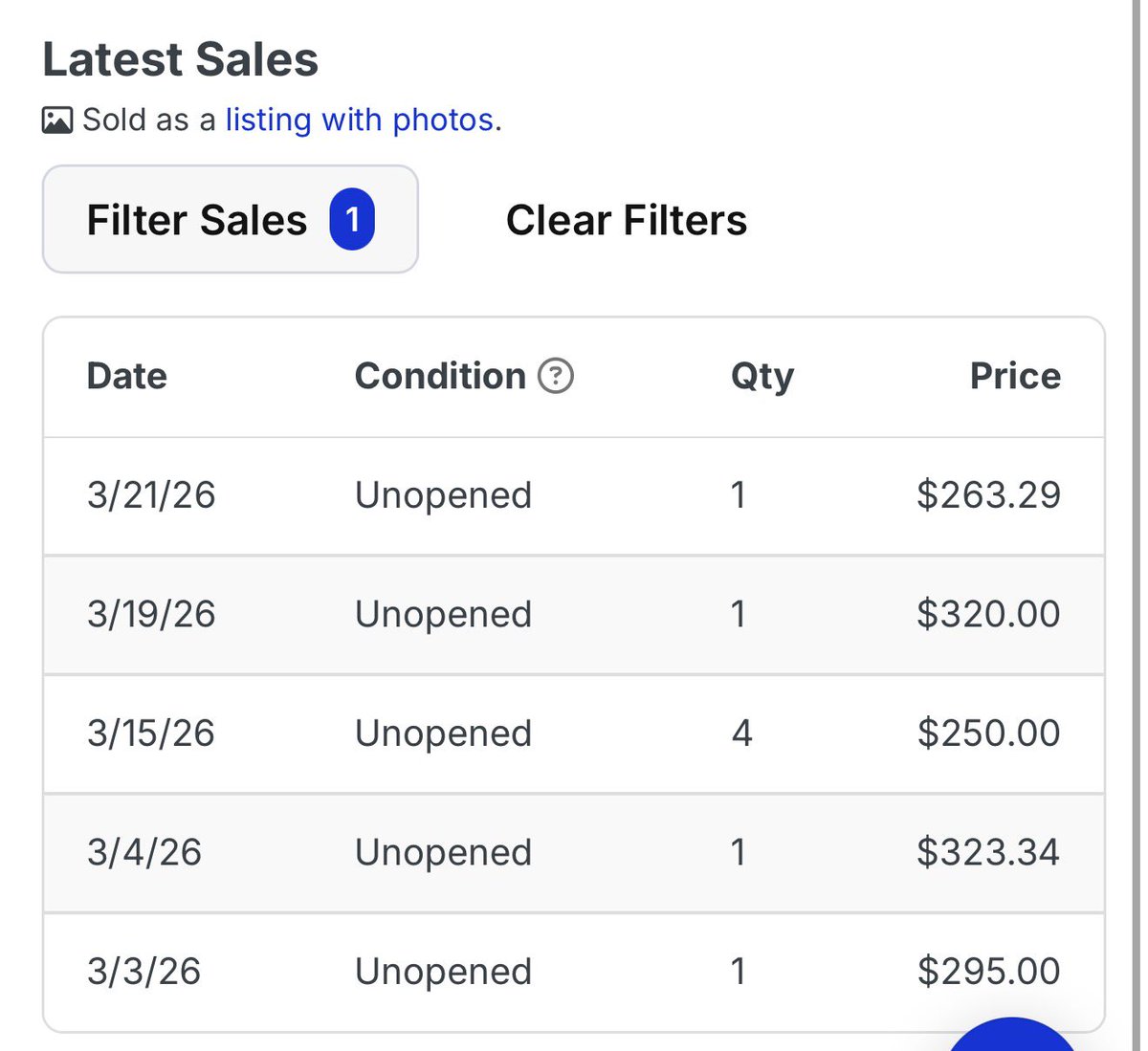
Task: Click the Price column header
Action: tap(1015, 376)
